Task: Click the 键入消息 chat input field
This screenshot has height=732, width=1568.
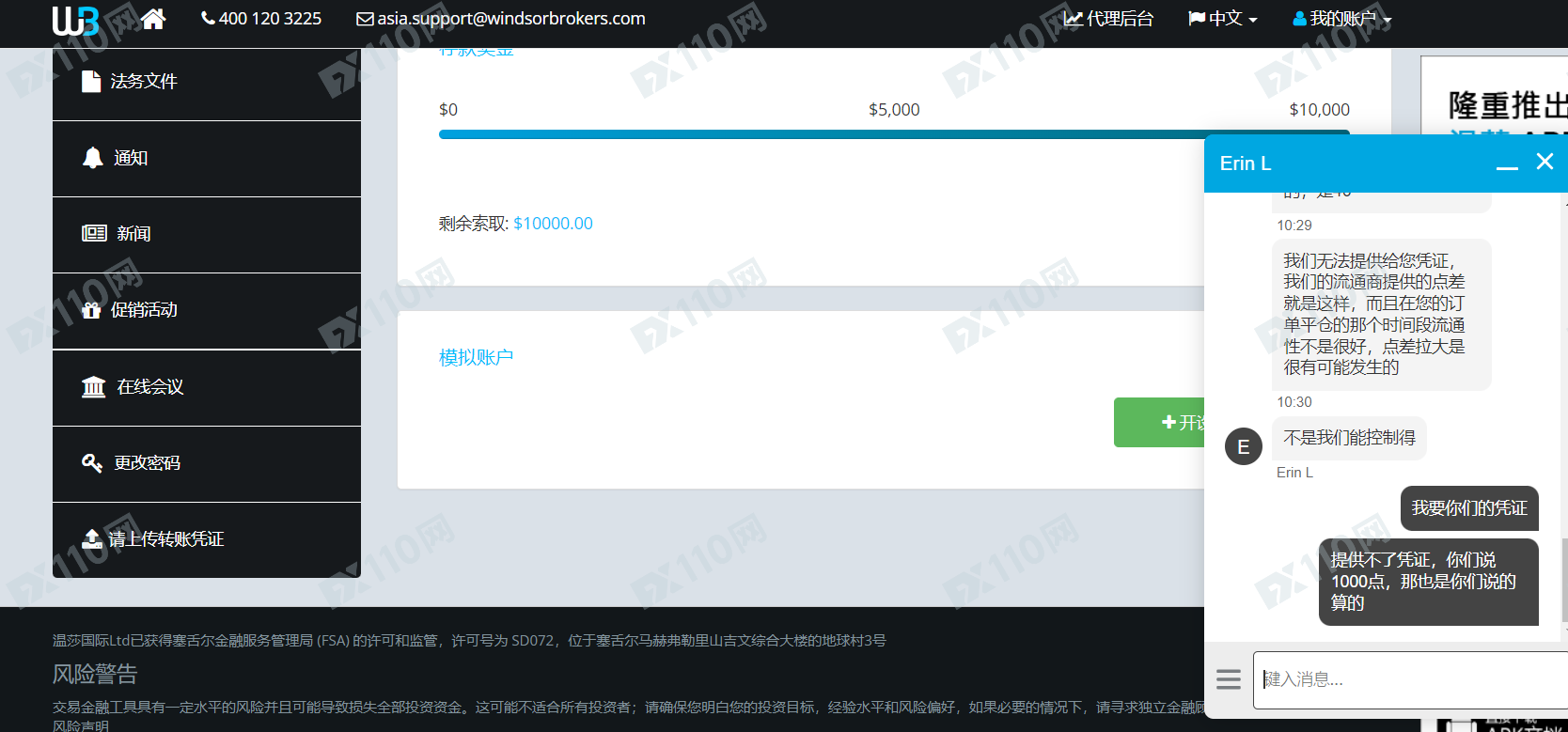Action: coord(1410,679)
